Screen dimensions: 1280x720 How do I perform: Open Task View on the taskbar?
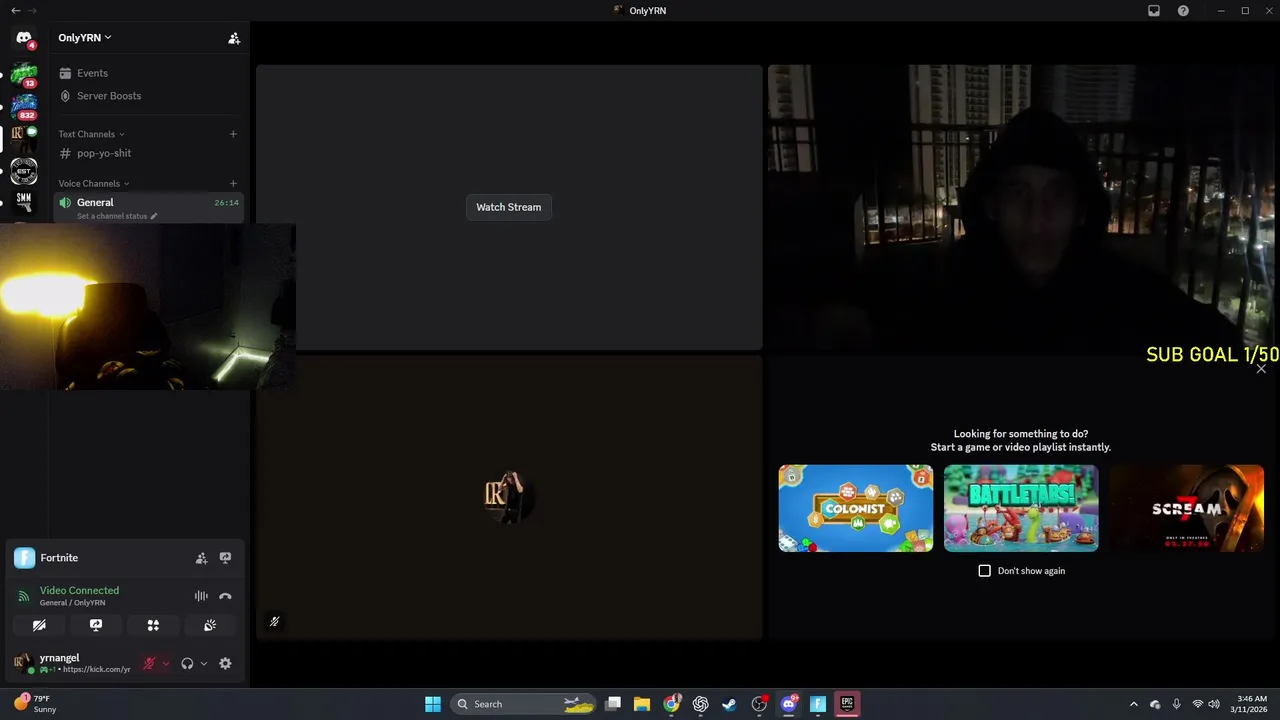click(x=613, y=704)
